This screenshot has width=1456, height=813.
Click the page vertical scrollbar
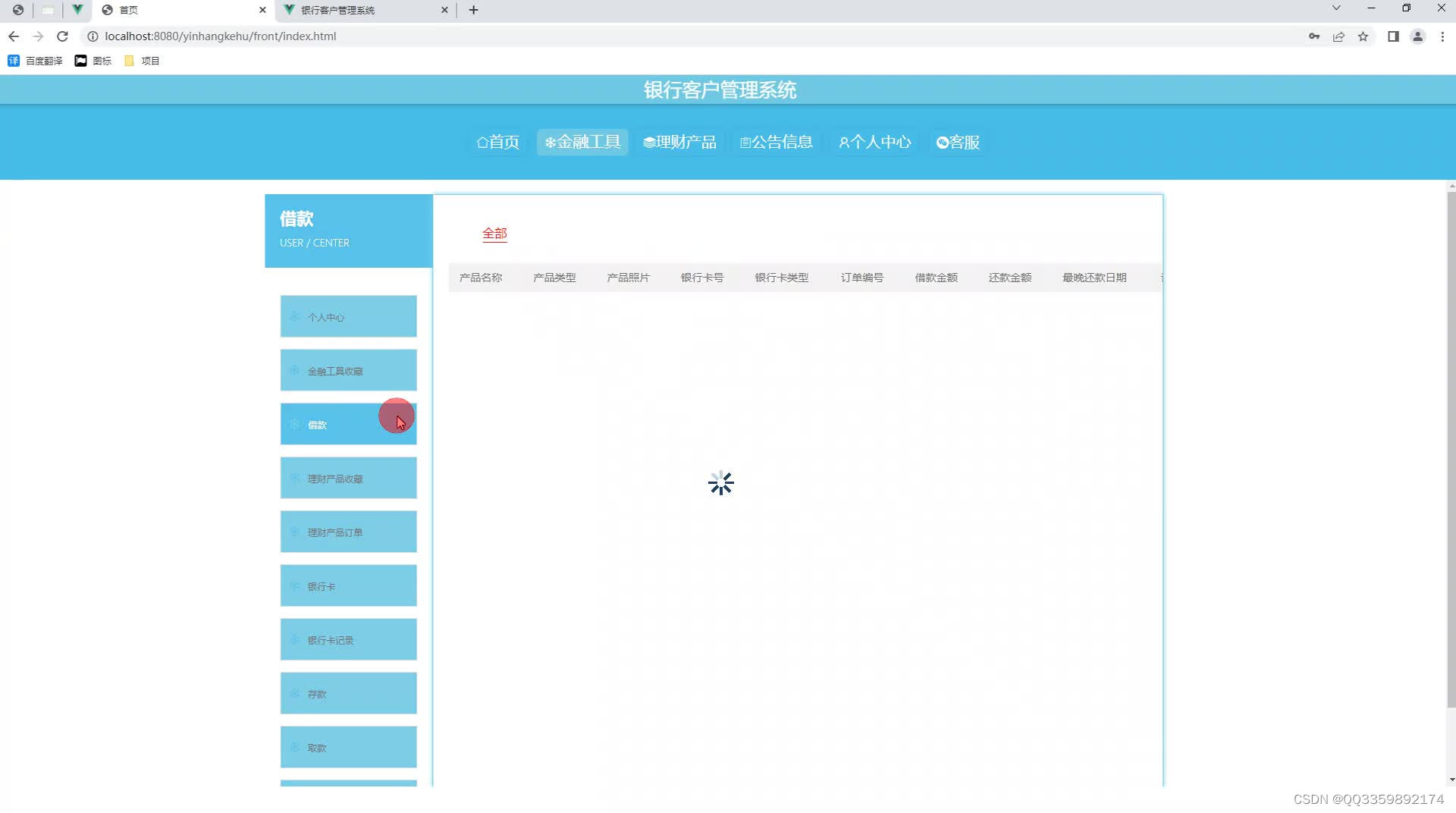click(1451, 449)
